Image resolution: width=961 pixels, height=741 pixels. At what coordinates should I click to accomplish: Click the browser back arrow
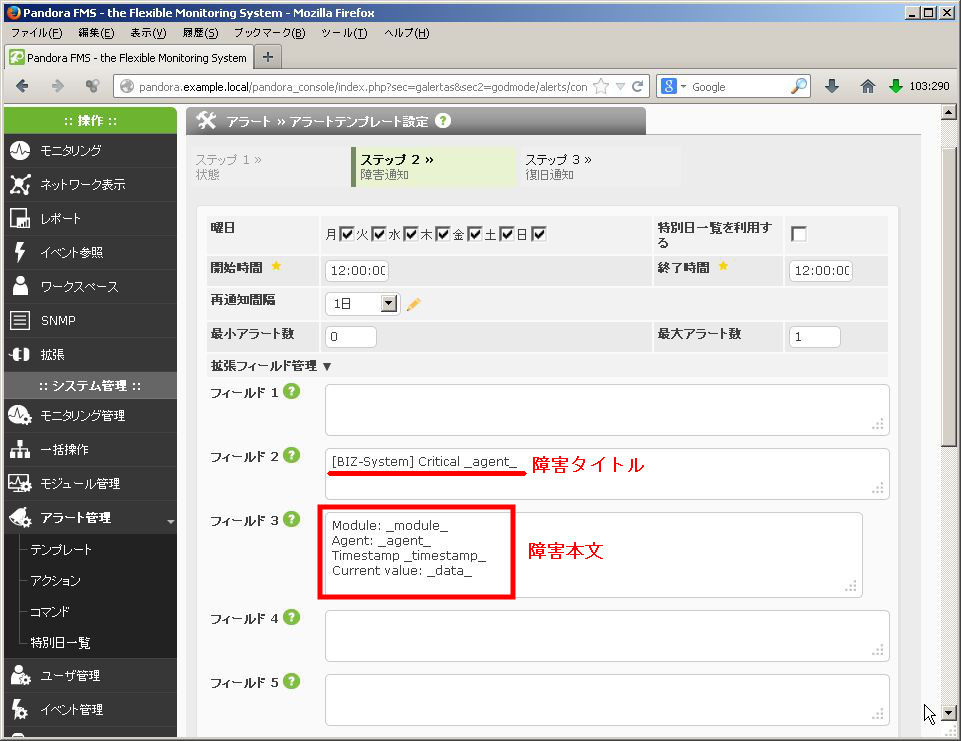tap(22, 86)
